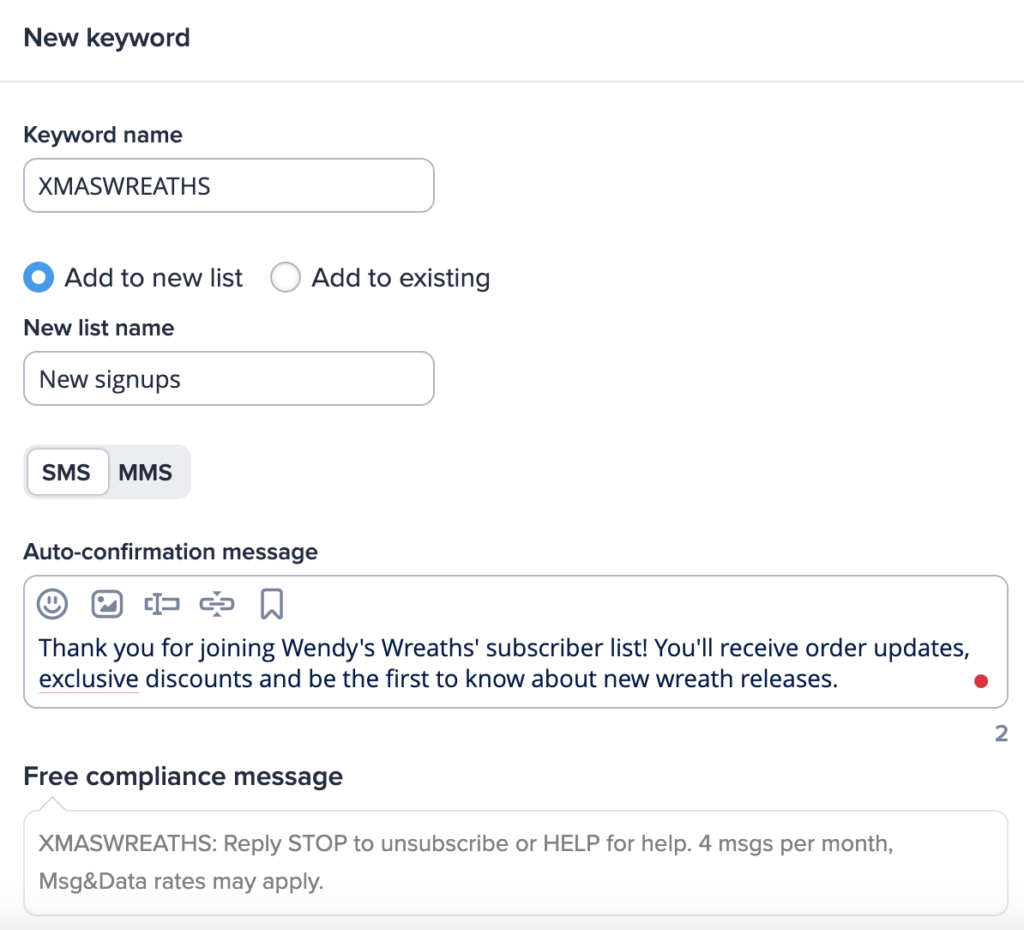Insert a merge field tag
This screenshot has height=930, width=1024.
(162, 604)
